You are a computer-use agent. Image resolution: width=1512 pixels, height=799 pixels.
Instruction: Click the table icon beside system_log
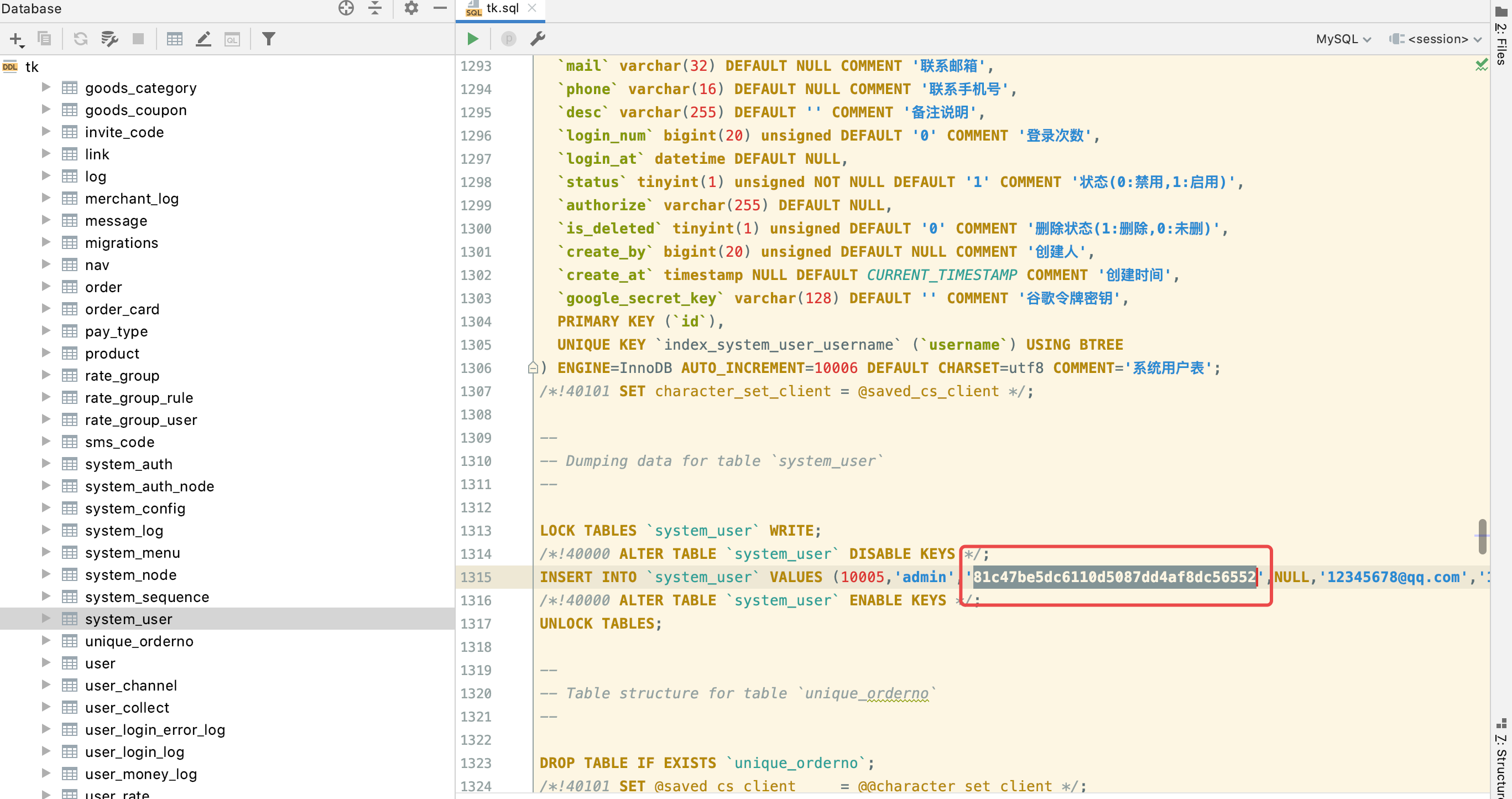pyautogui.click(x=70, y=530)
